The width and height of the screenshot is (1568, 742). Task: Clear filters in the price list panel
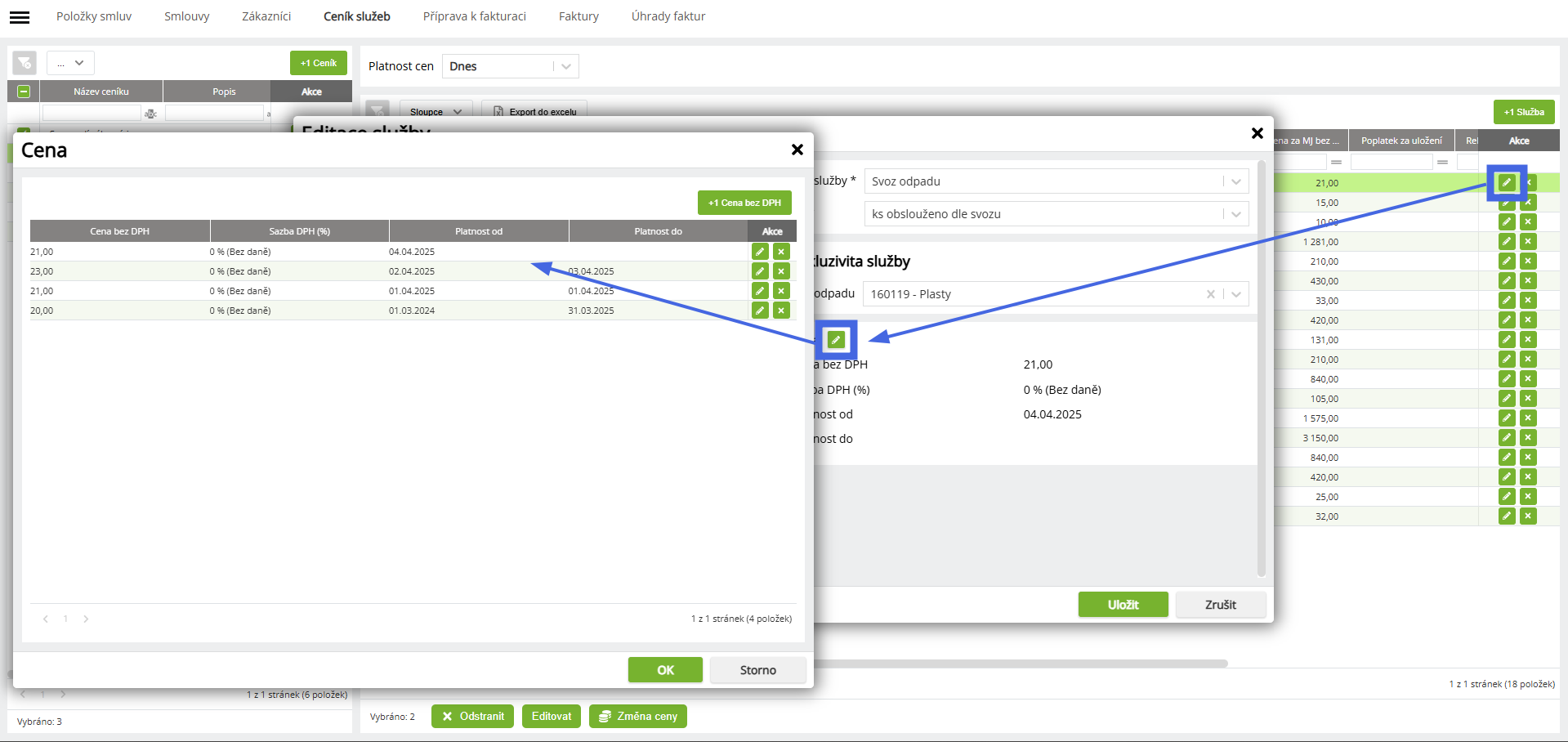[x=25, y=63]
